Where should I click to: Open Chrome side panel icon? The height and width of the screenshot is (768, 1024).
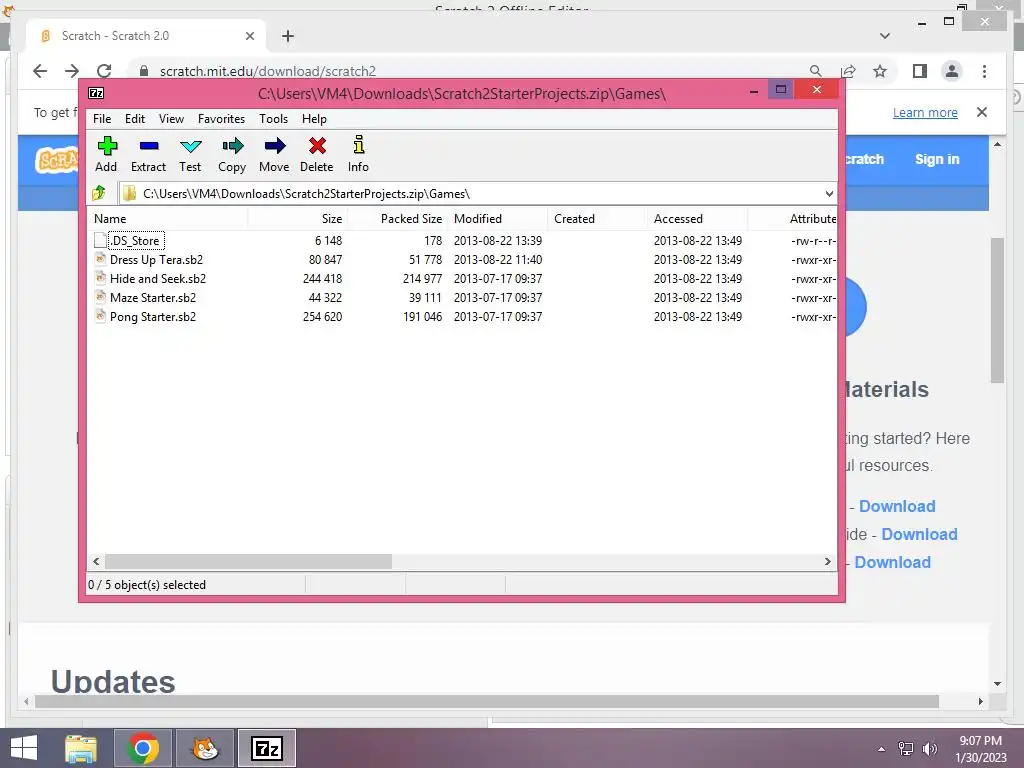click(x=920, y=71)
